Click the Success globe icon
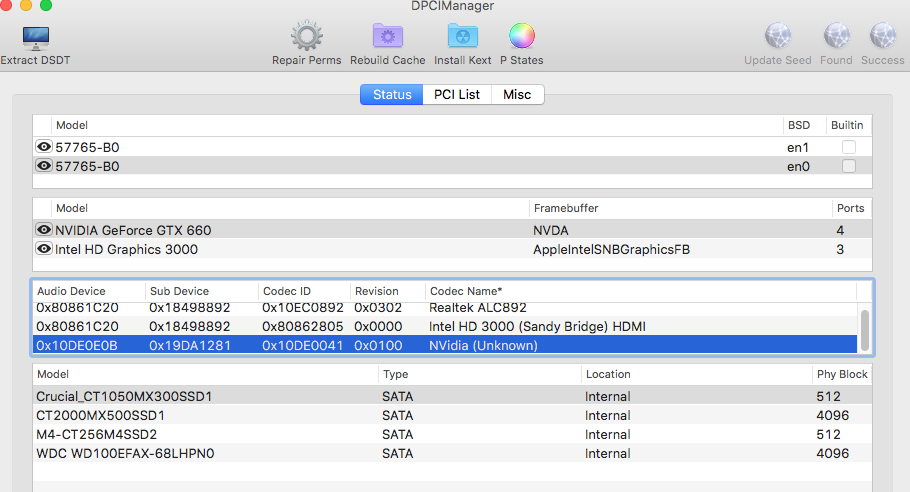This screenshot has width=910, height=492. tap(883, 36)
